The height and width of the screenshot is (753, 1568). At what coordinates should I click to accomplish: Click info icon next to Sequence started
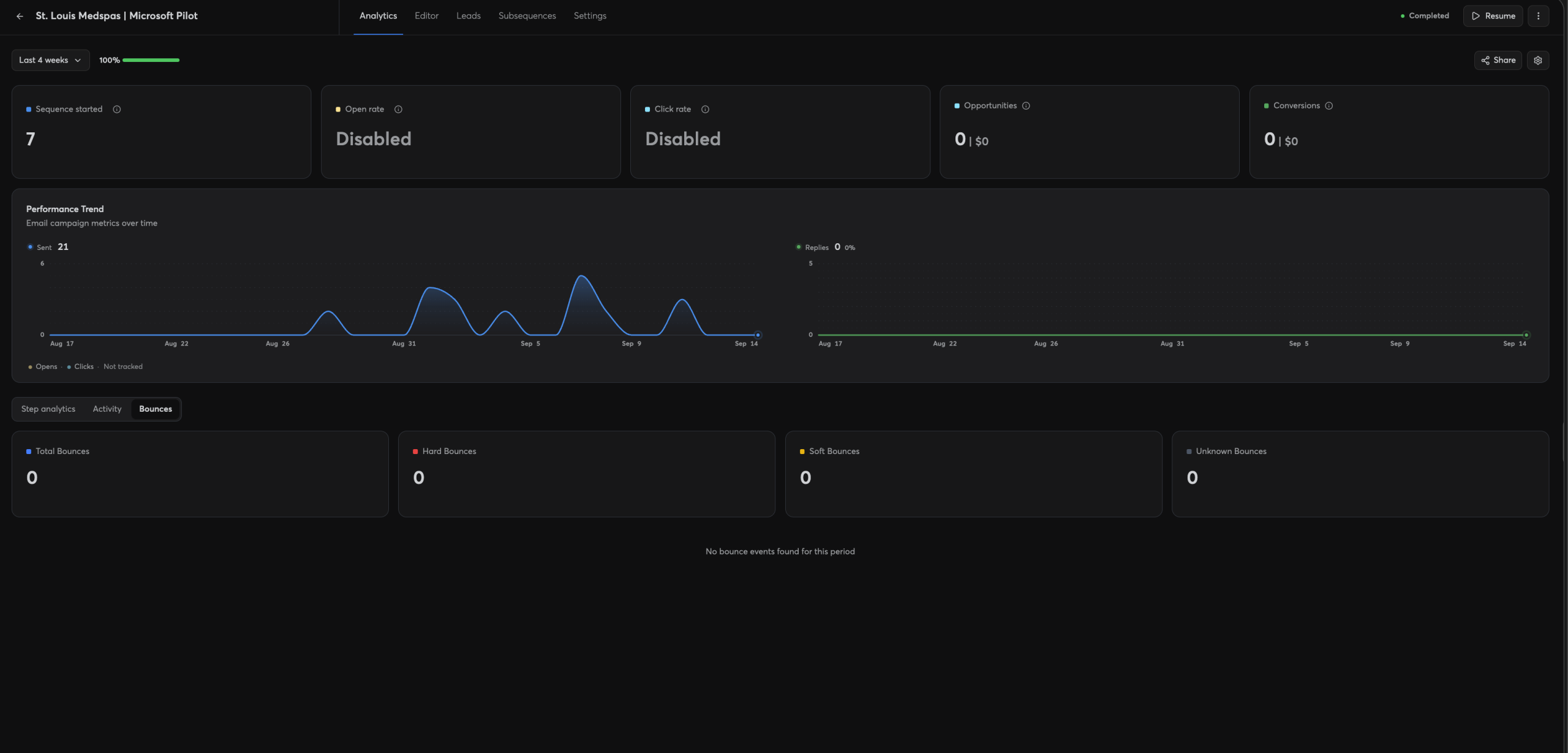point(116,109)
